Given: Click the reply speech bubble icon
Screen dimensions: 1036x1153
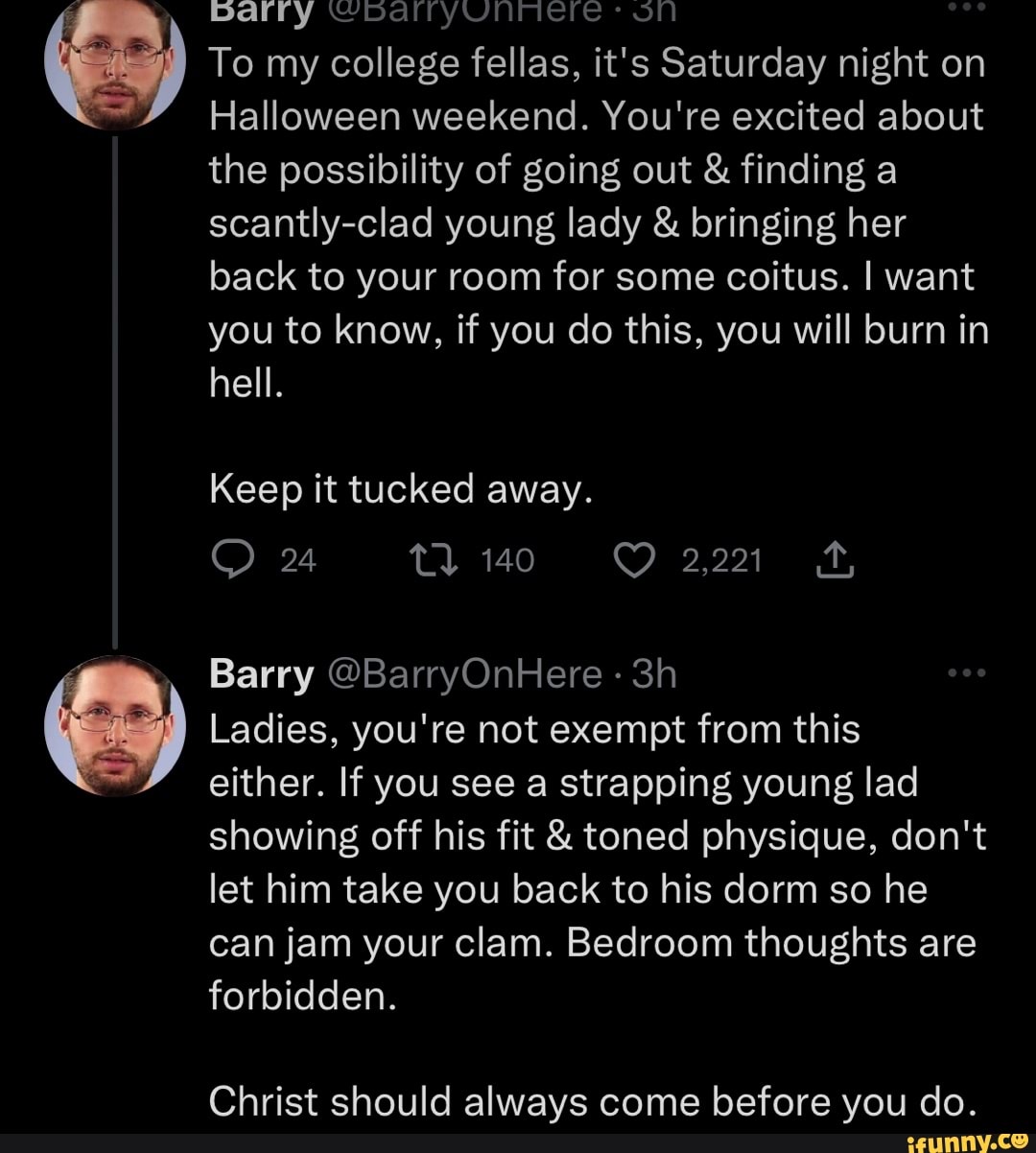Looking at the screenshot, I should pos(232,559).
